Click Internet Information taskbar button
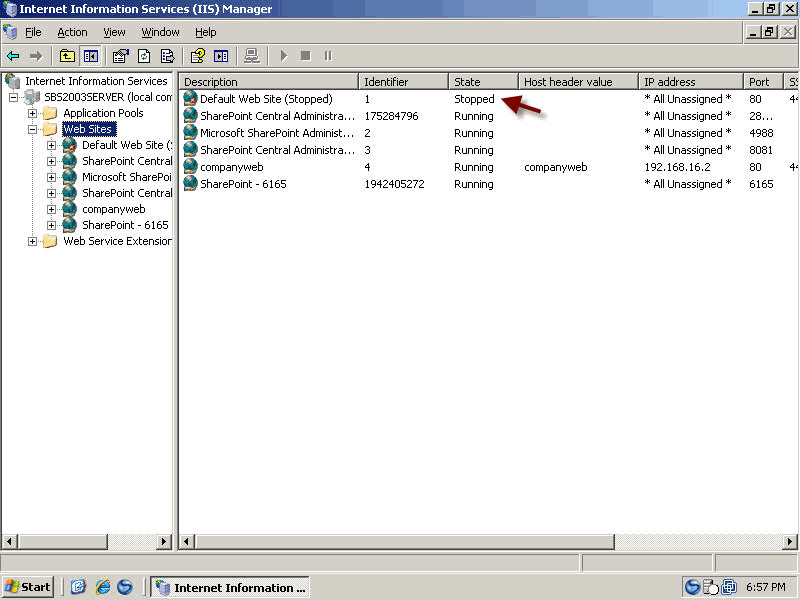This screenshot has height=600, width=800. pyautogui.click(x=230, y=587)
